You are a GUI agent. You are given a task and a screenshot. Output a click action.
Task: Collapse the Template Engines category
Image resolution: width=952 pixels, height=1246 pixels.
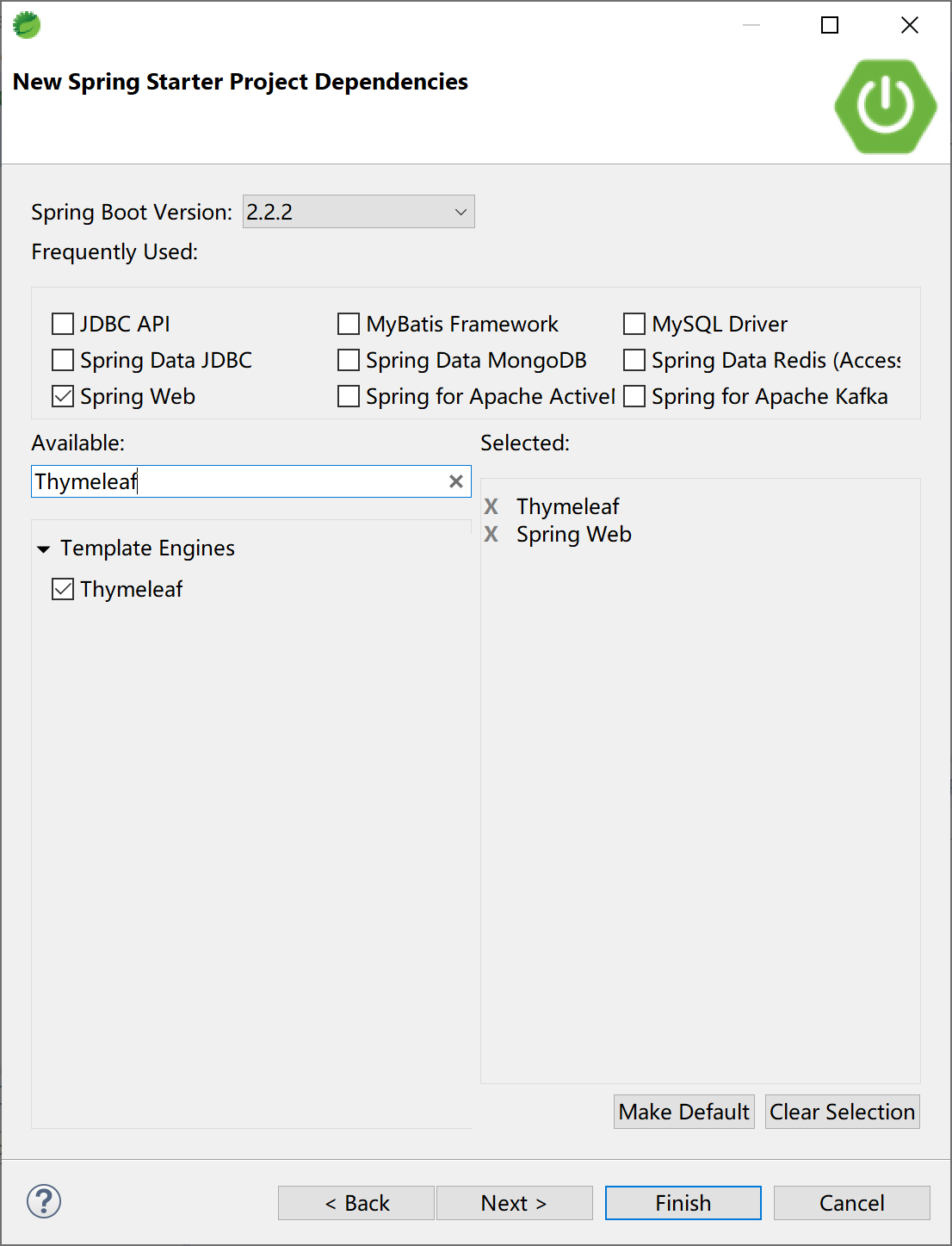tap(44, 549)
